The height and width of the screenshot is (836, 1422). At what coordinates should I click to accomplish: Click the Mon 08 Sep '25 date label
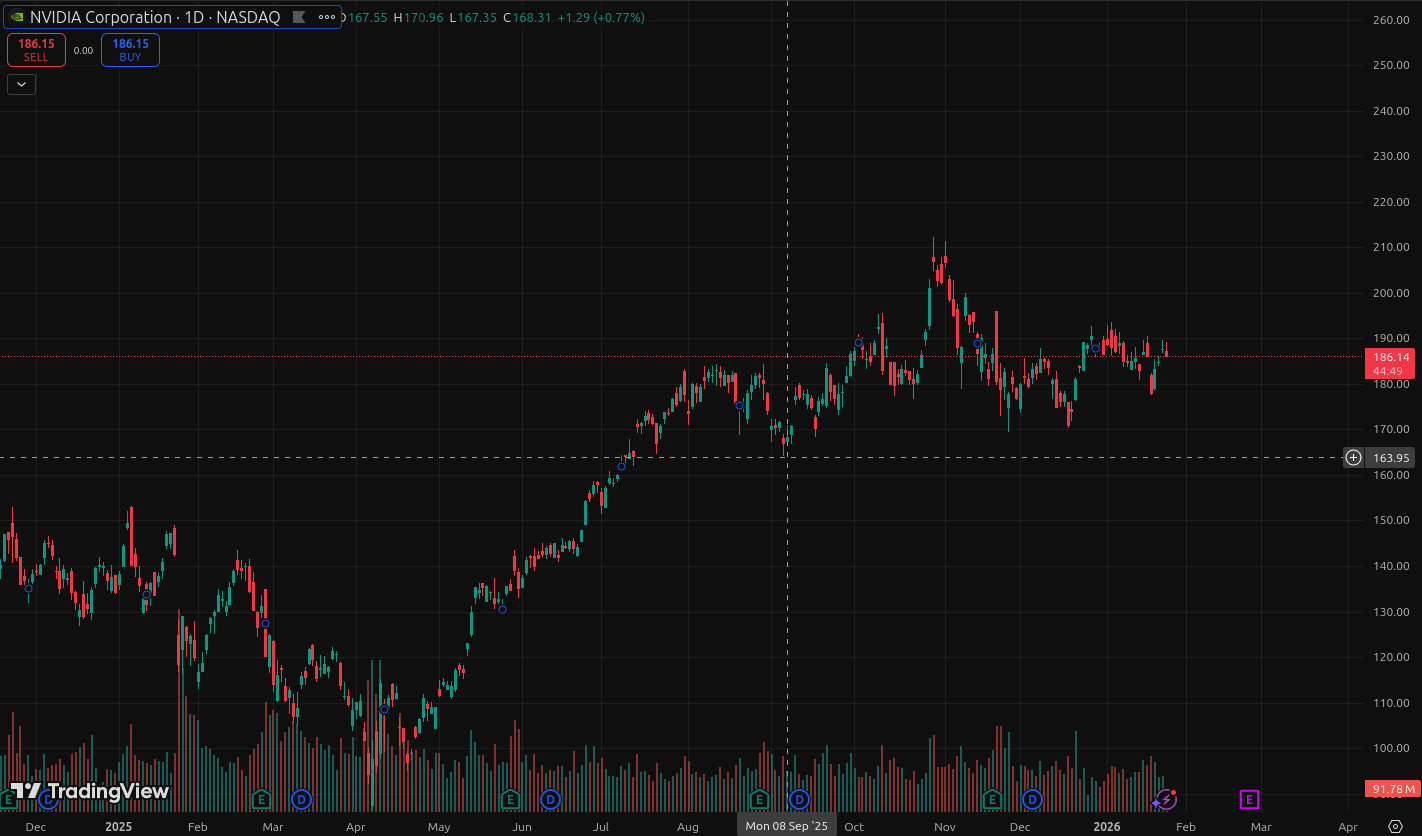787,826
